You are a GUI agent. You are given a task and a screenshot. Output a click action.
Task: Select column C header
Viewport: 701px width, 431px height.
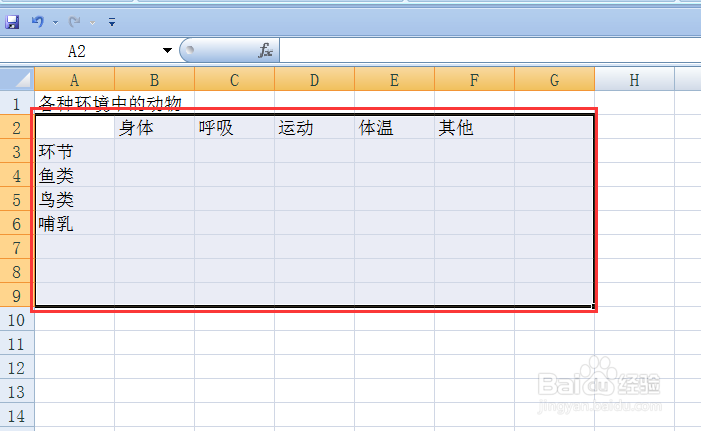point(235,80)
